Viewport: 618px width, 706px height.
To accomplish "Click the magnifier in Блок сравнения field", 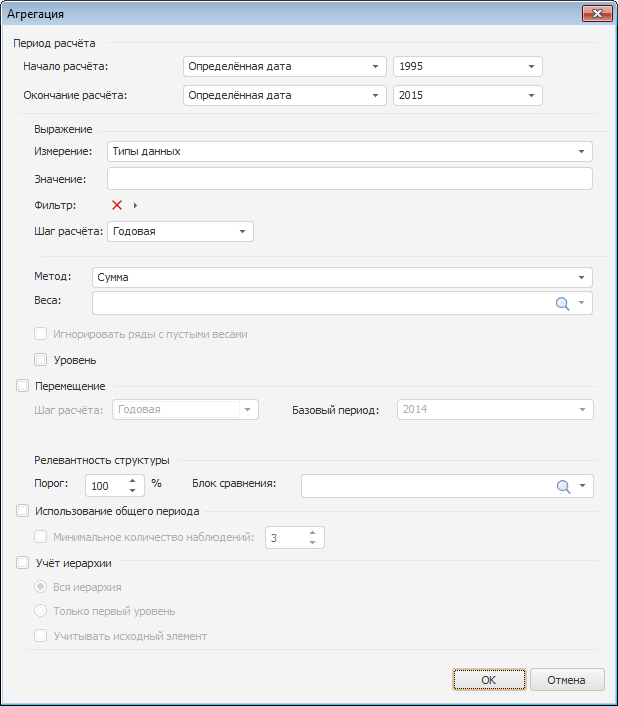I will 563,486.
